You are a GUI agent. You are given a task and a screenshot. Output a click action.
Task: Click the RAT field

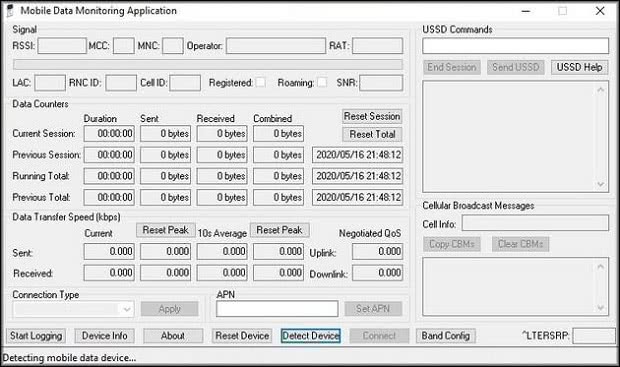378,46
